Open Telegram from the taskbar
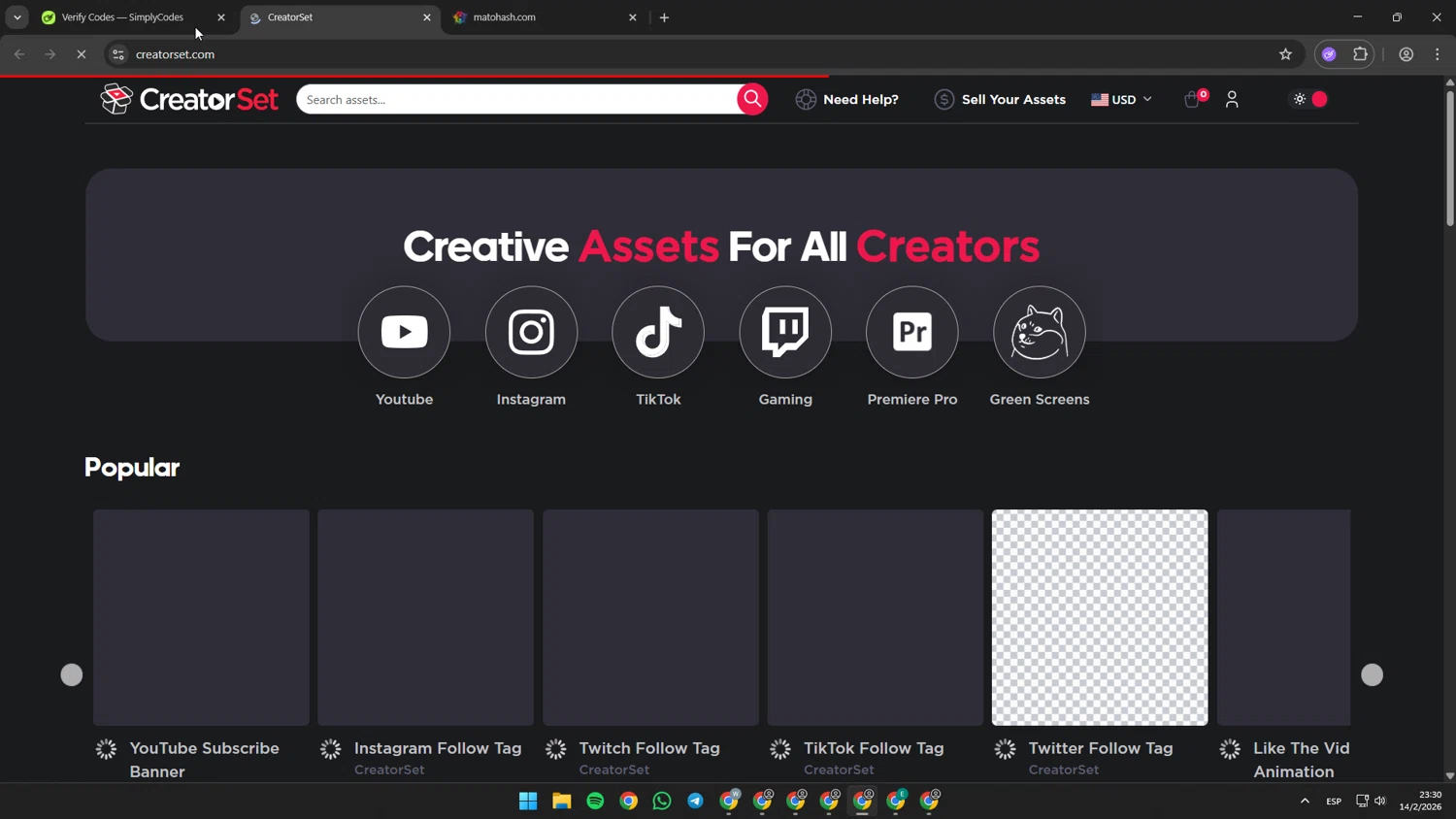Screen dimensions: 1456x819 [x=696, y=801]
